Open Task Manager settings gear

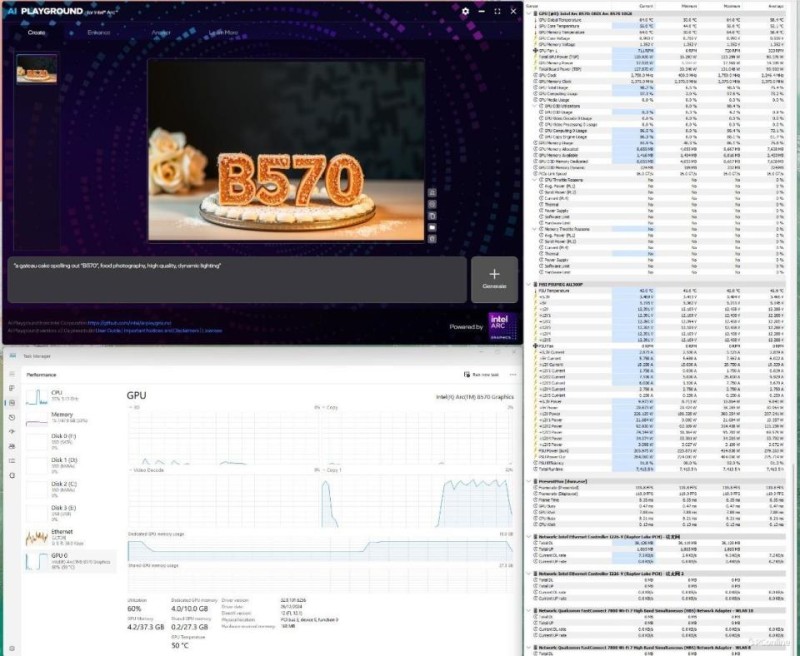pyautogui.click(x=9, y=646)
